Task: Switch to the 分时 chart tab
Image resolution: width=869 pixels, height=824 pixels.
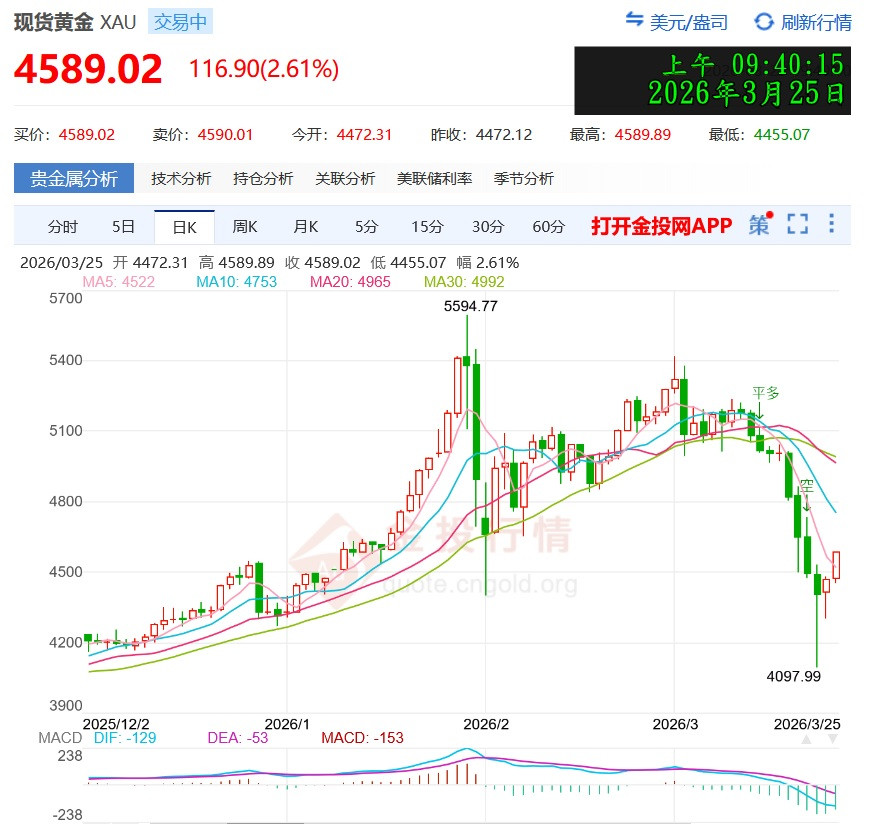Action: pyautogui.click(x=62, y=227)
